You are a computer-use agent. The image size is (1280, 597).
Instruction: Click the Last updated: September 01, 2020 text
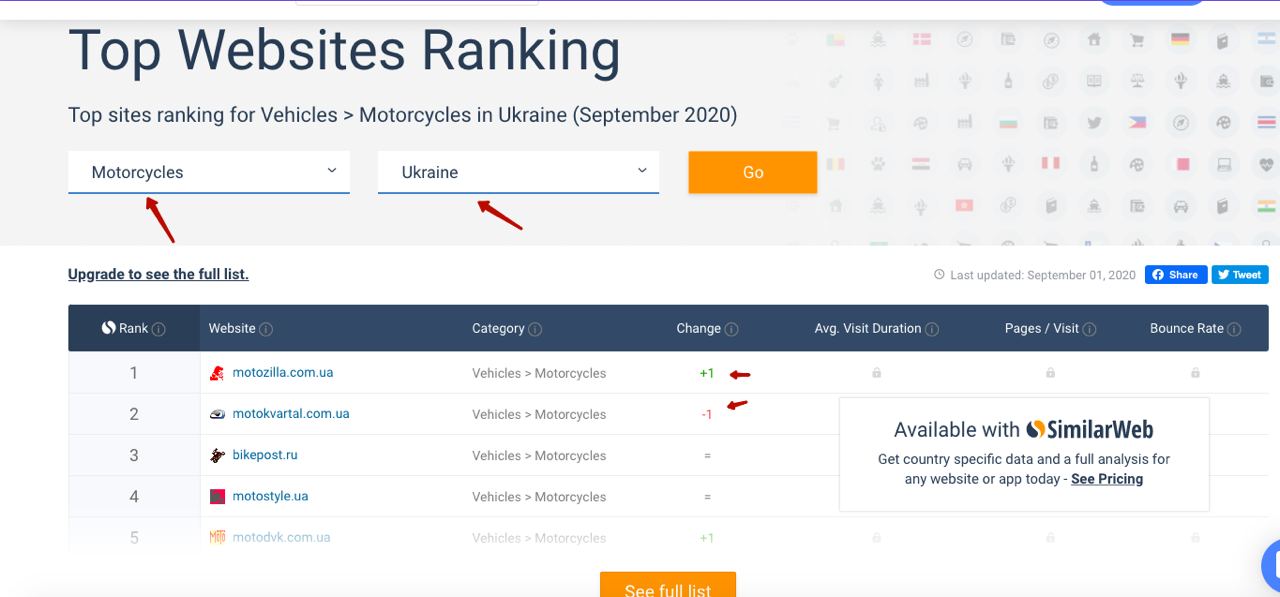click(x=1043, y=275)
